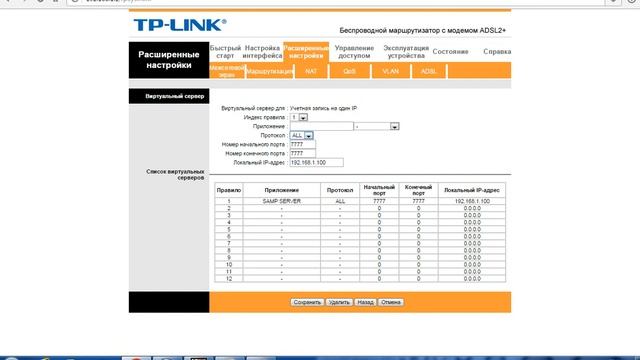Click the Отмена button
The width and height of the screenshot is (640, 360).
[391, 302]
